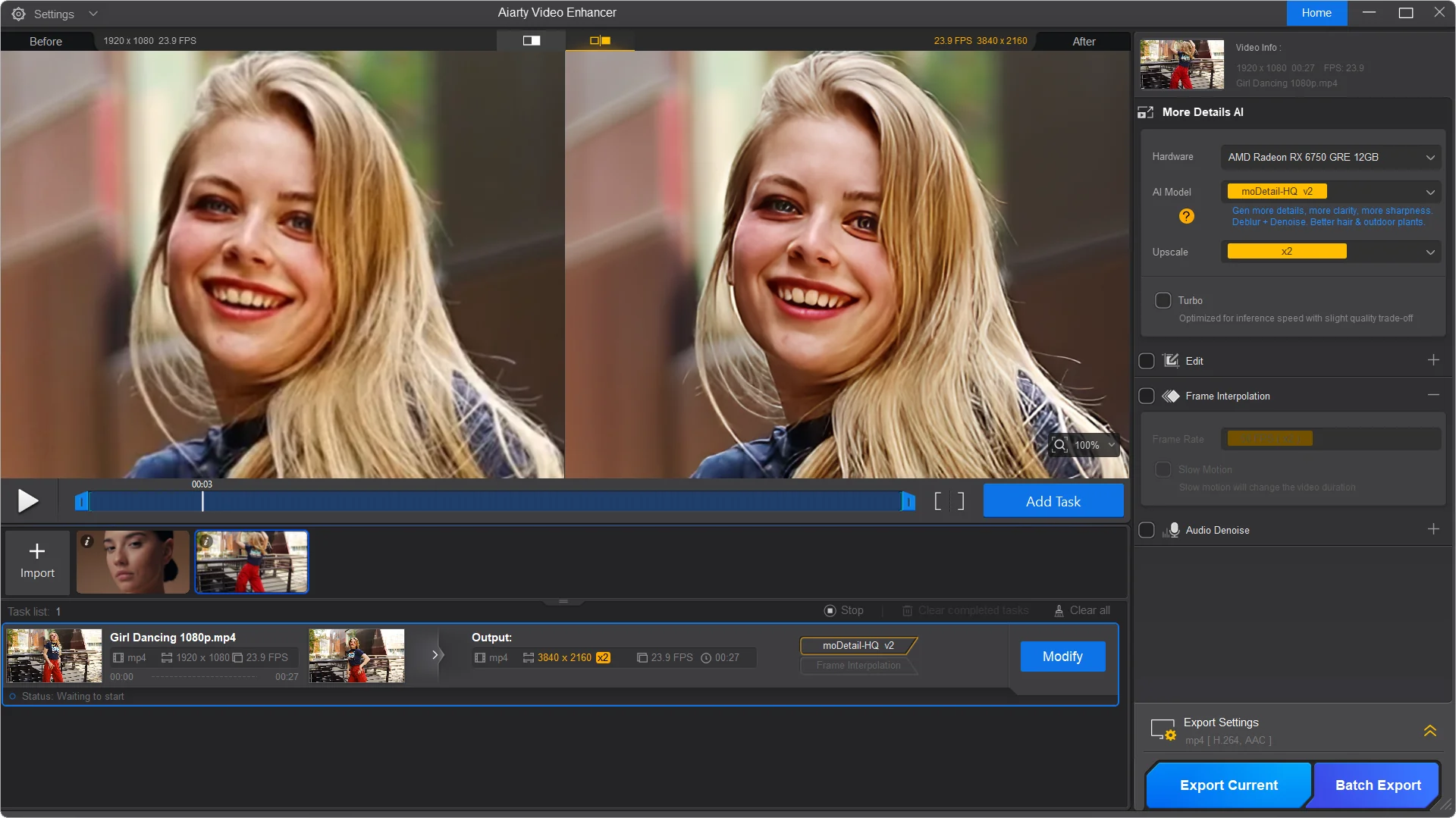
Task: Click the trim end bracket icon
Action: pos(960,501)
